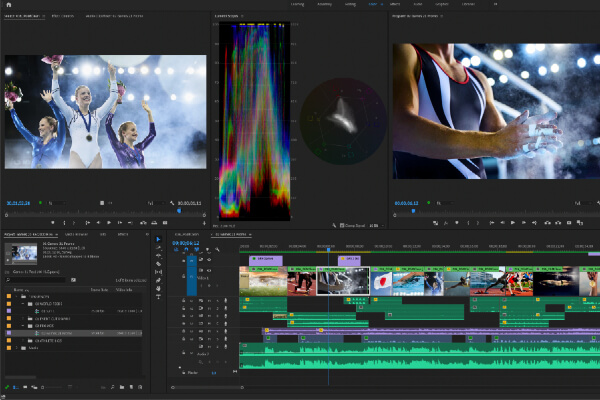
Task: Play the sequence in Program monitor
Action: point(513,222)
